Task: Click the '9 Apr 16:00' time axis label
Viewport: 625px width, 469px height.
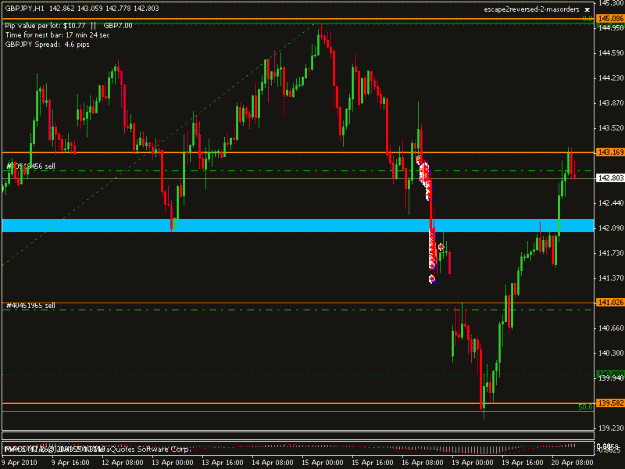Action: (x=70, y=463)
